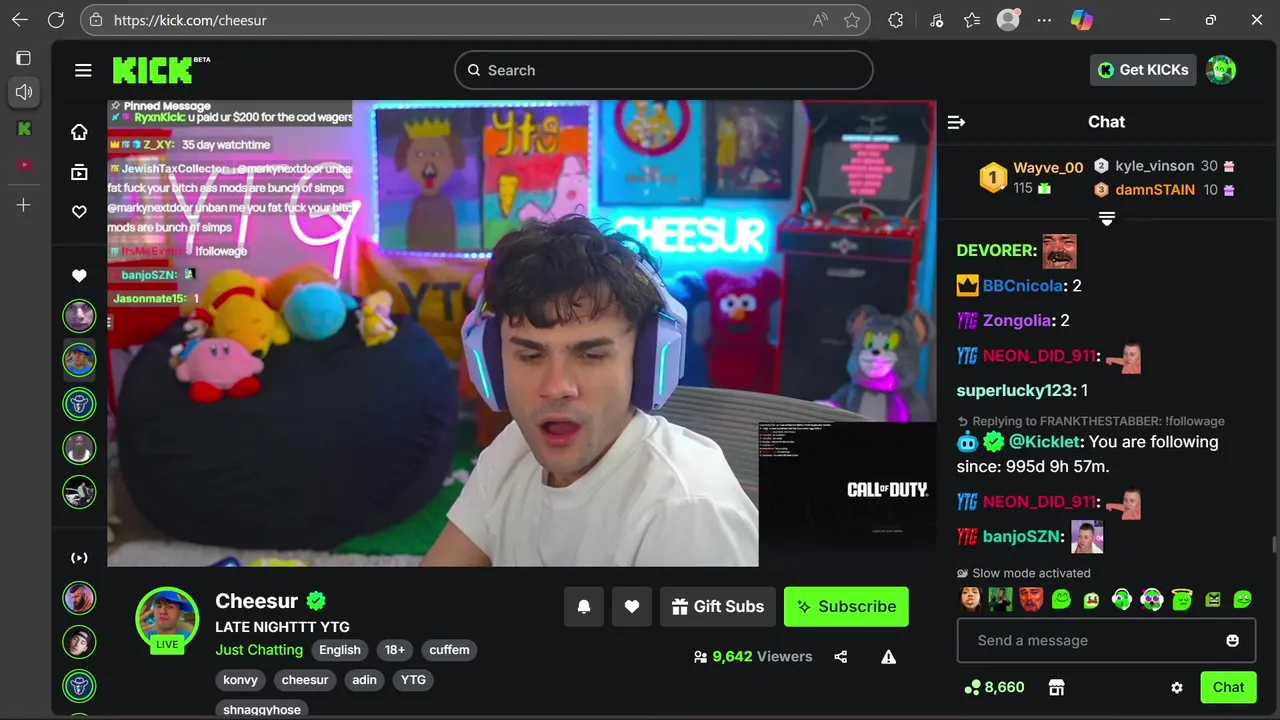This screenshot has height=720, width=1280.
Task: Open Browse icon in Kick sidebar
Action: [79, 172]
